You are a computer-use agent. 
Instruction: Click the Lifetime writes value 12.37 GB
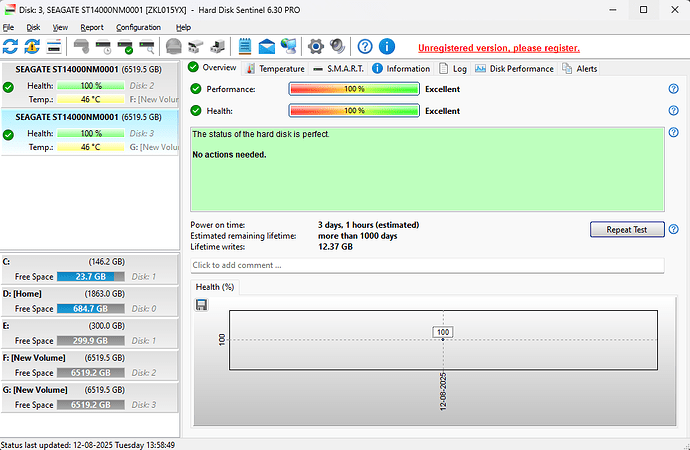(335, 247)
